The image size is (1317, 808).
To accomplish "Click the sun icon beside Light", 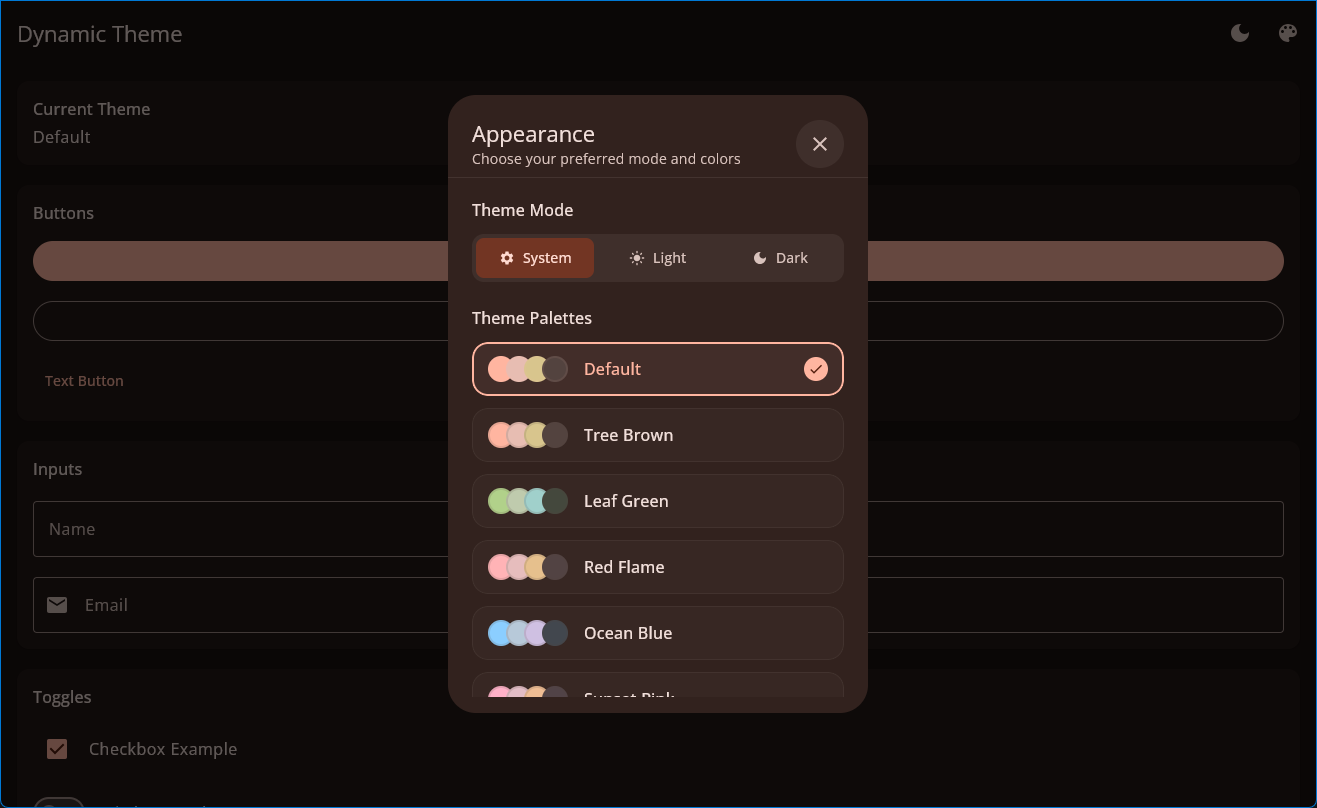I will point(637,258).
